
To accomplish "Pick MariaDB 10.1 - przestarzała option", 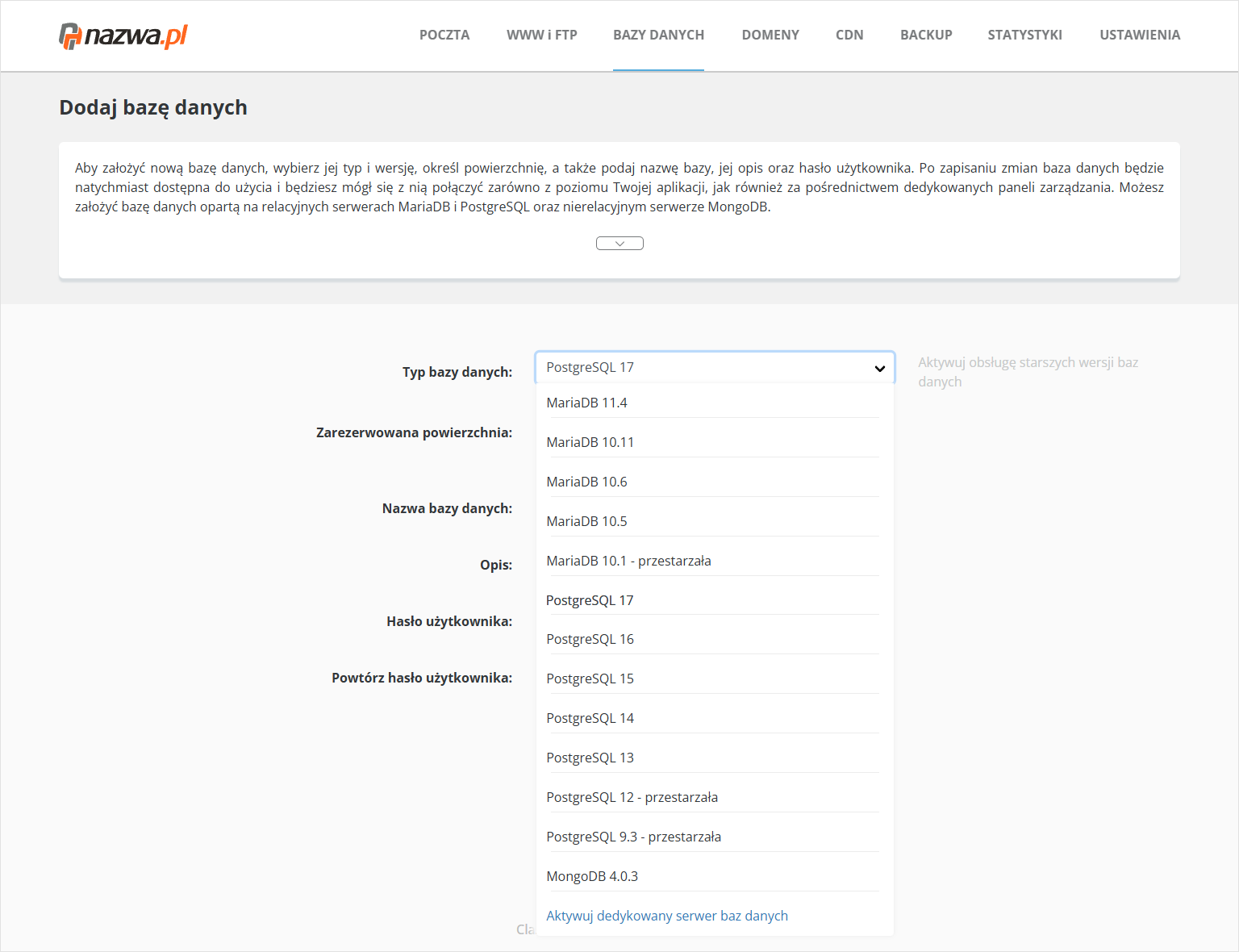I will 713,561.
